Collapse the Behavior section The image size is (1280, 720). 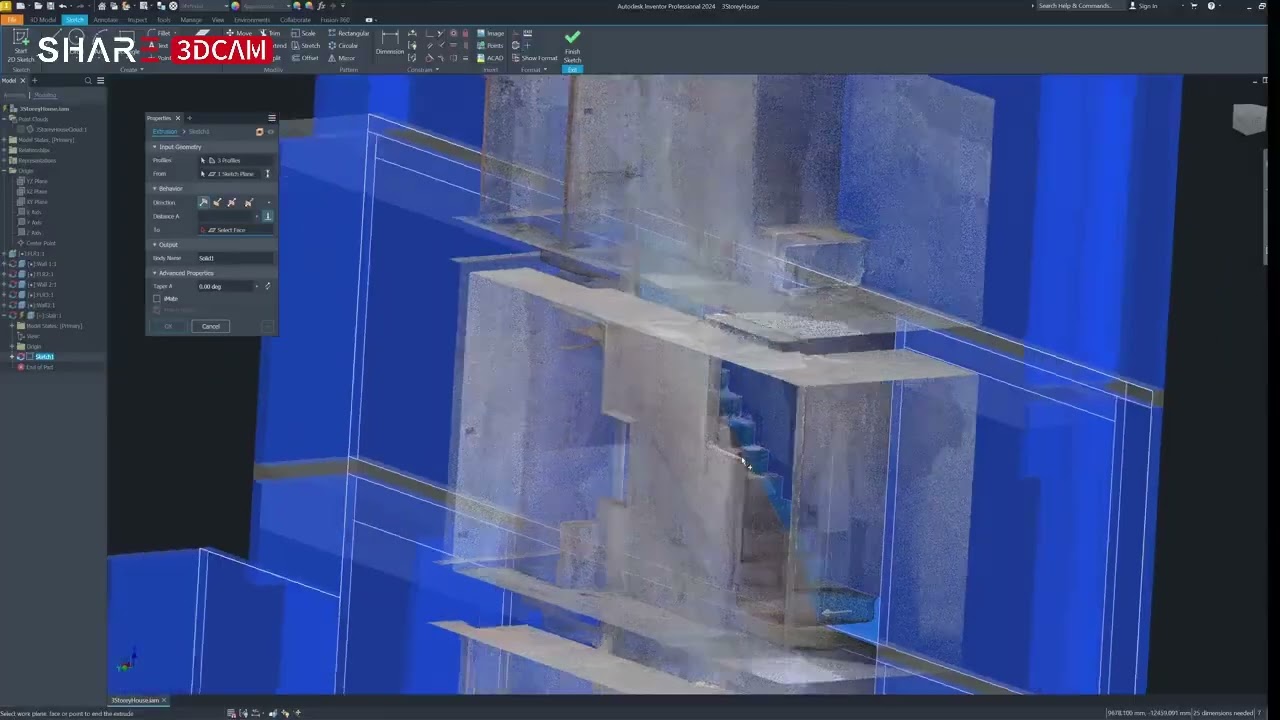tap(155, 189)
